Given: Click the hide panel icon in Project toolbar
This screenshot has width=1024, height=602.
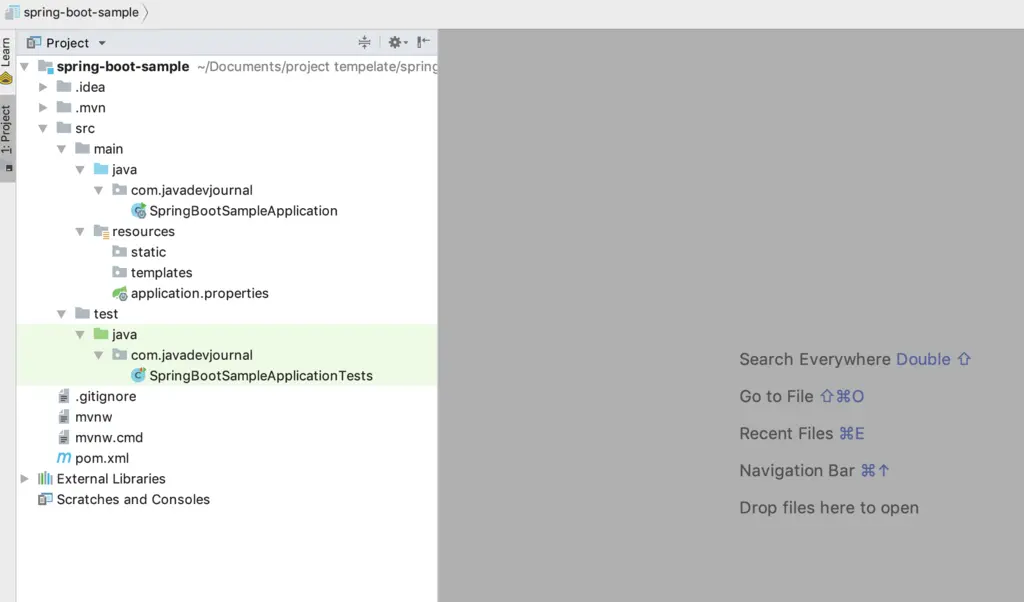Looking at the screenshot, I should pos(423,42).
